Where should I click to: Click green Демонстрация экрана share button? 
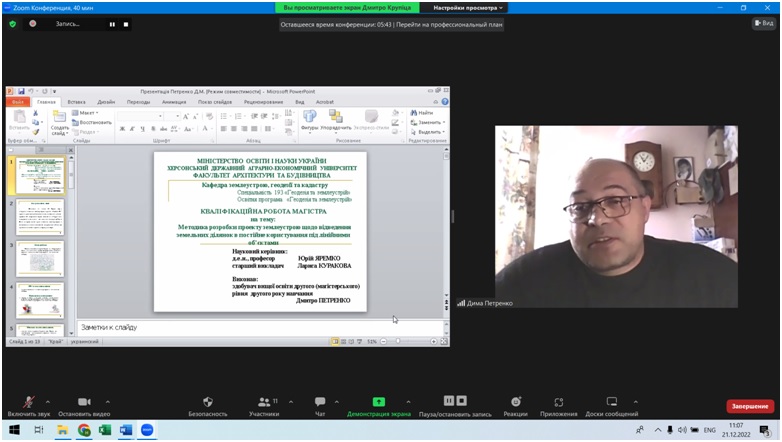pos(379,406)
